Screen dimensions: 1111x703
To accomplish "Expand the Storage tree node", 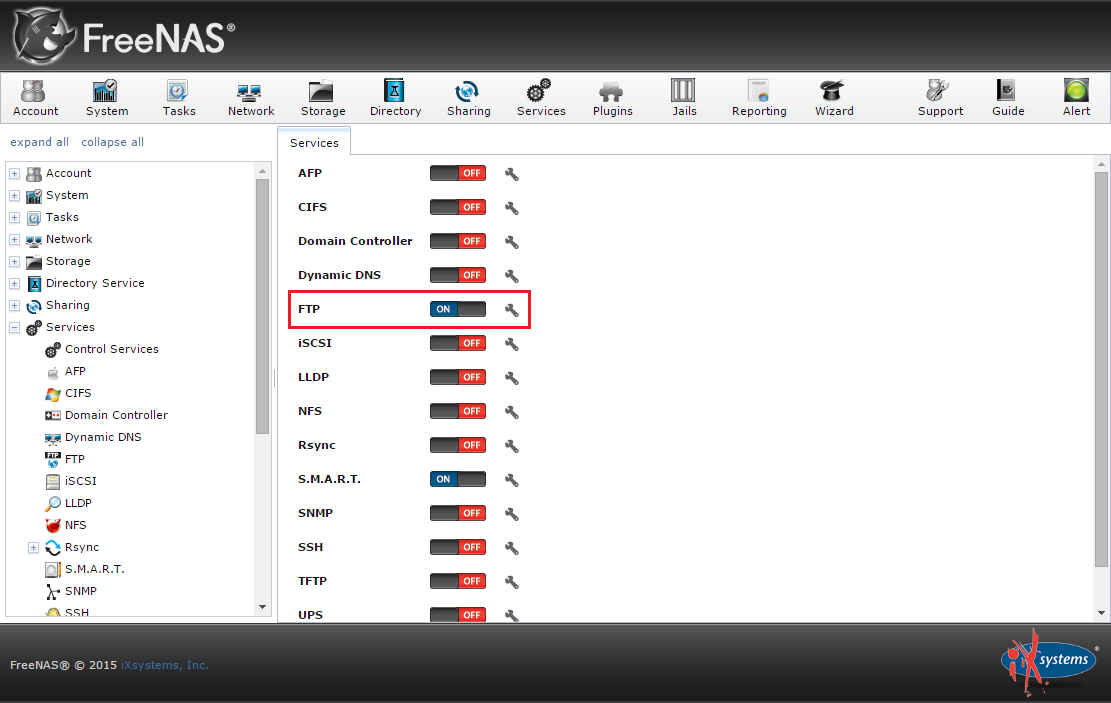I will (14, 261).
